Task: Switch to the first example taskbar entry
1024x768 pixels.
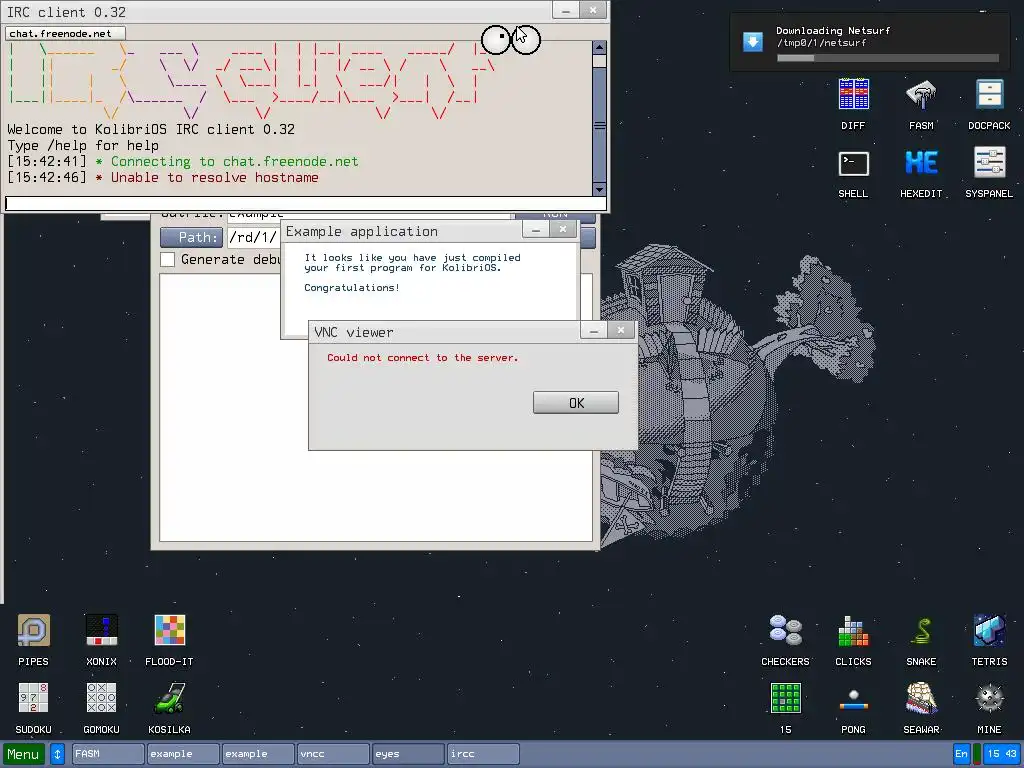Action: [183, 754]
